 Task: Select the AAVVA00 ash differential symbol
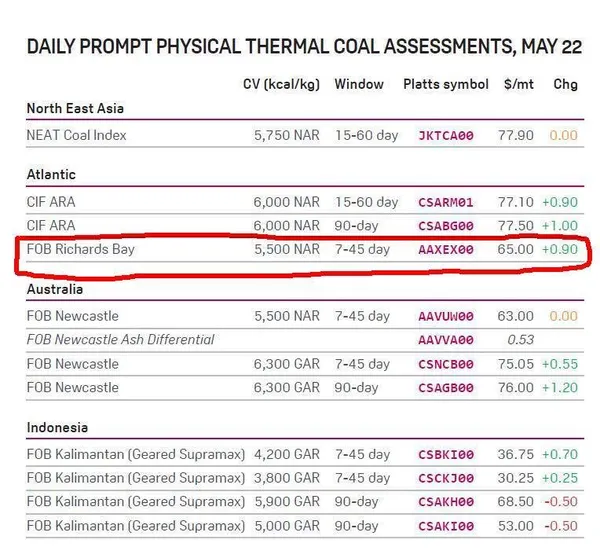point(446,340)
